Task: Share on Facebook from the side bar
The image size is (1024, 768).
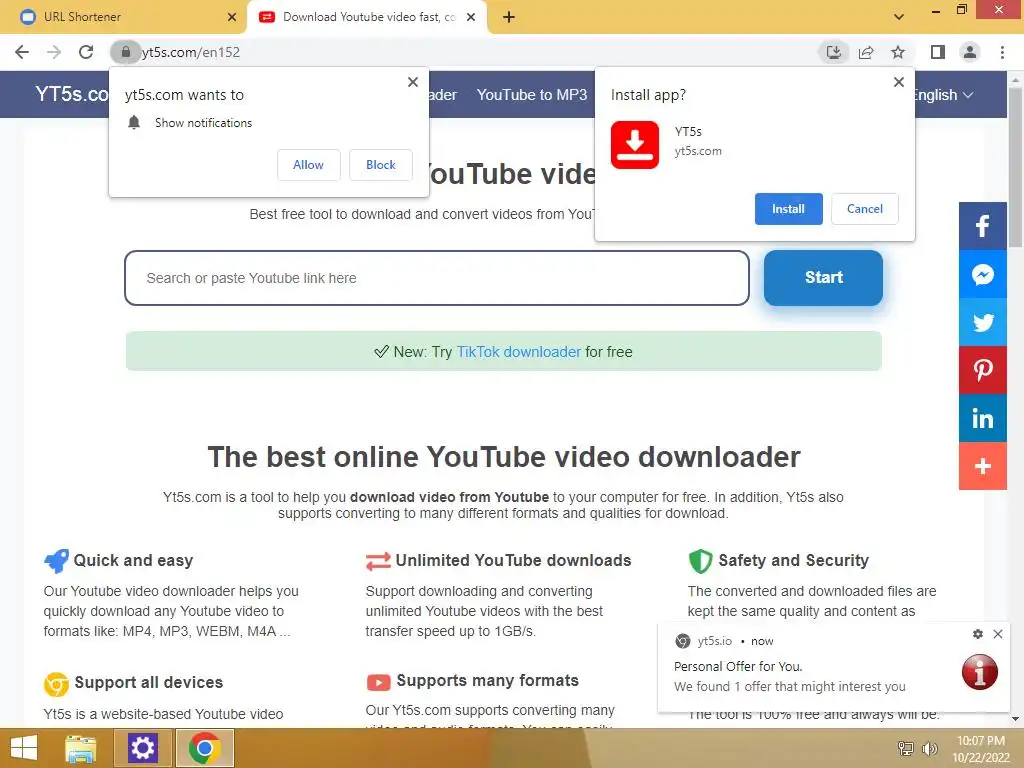Action: [x=982, y=226]
